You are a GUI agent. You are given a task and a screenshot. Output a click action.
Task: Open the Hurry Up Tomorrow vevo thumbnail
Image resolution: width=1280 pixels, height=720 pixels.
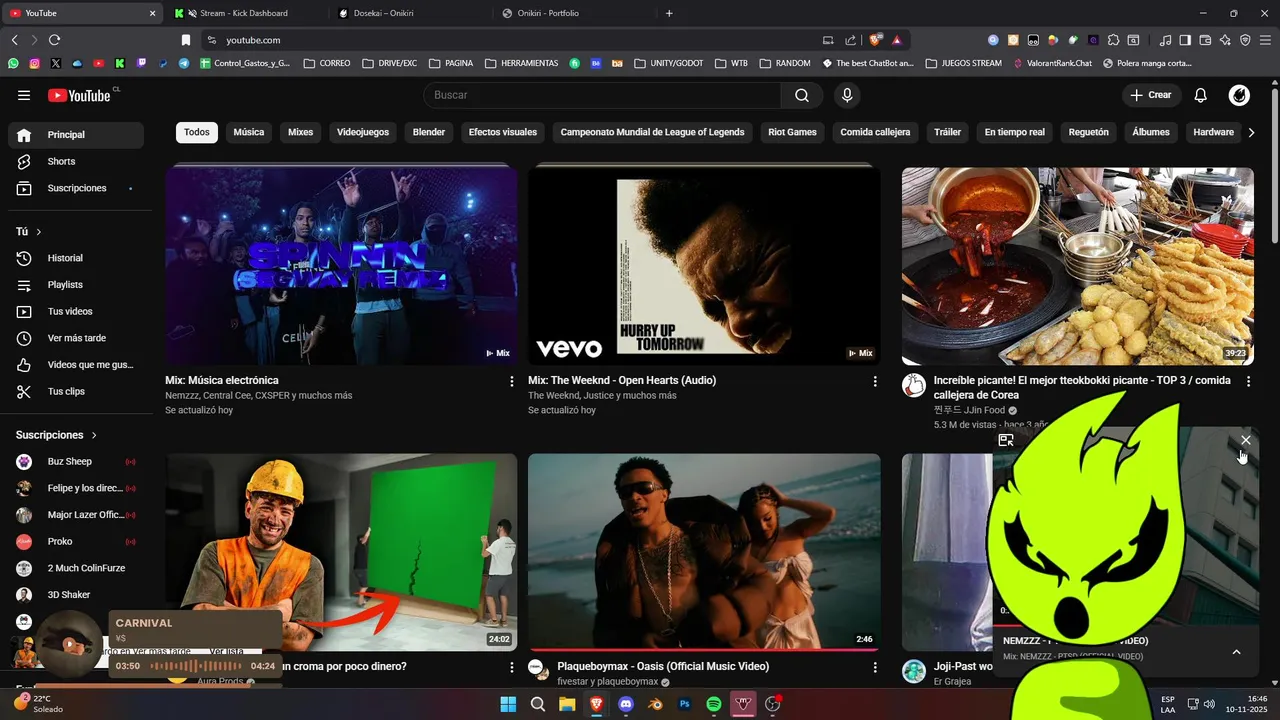pos(704,265)
